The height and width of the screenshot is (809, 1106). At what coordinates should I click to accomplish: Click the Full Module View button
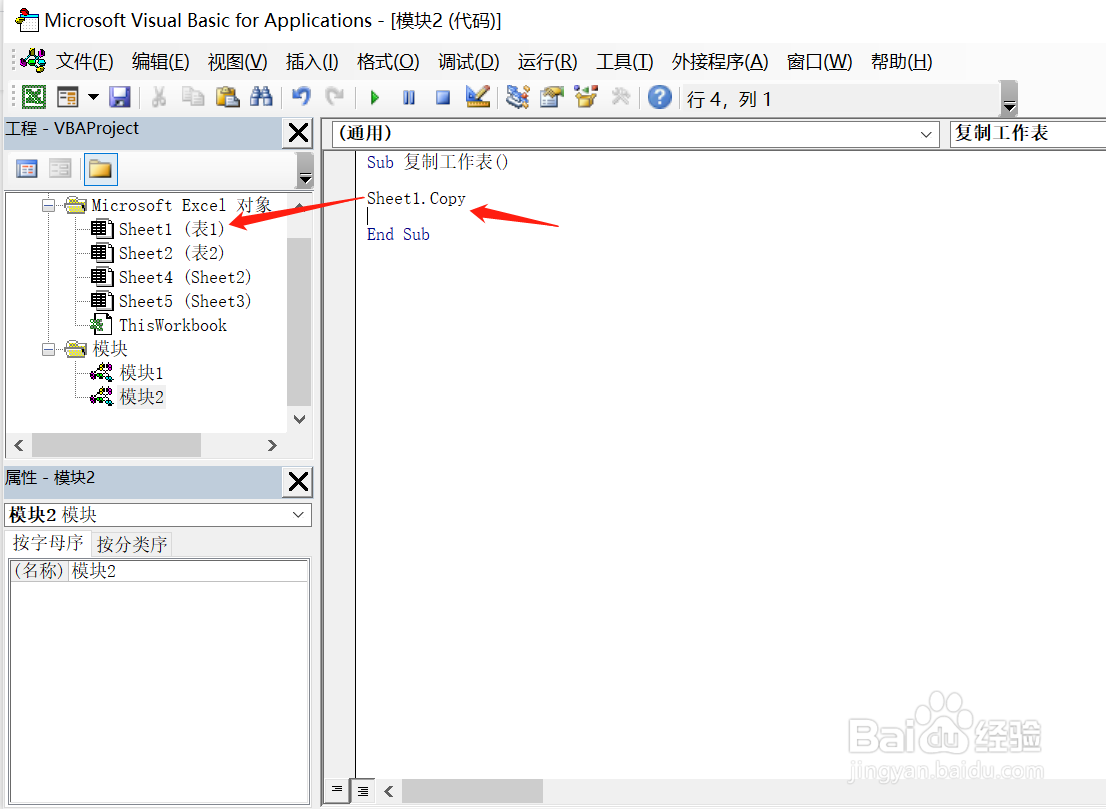coord(363,790)
